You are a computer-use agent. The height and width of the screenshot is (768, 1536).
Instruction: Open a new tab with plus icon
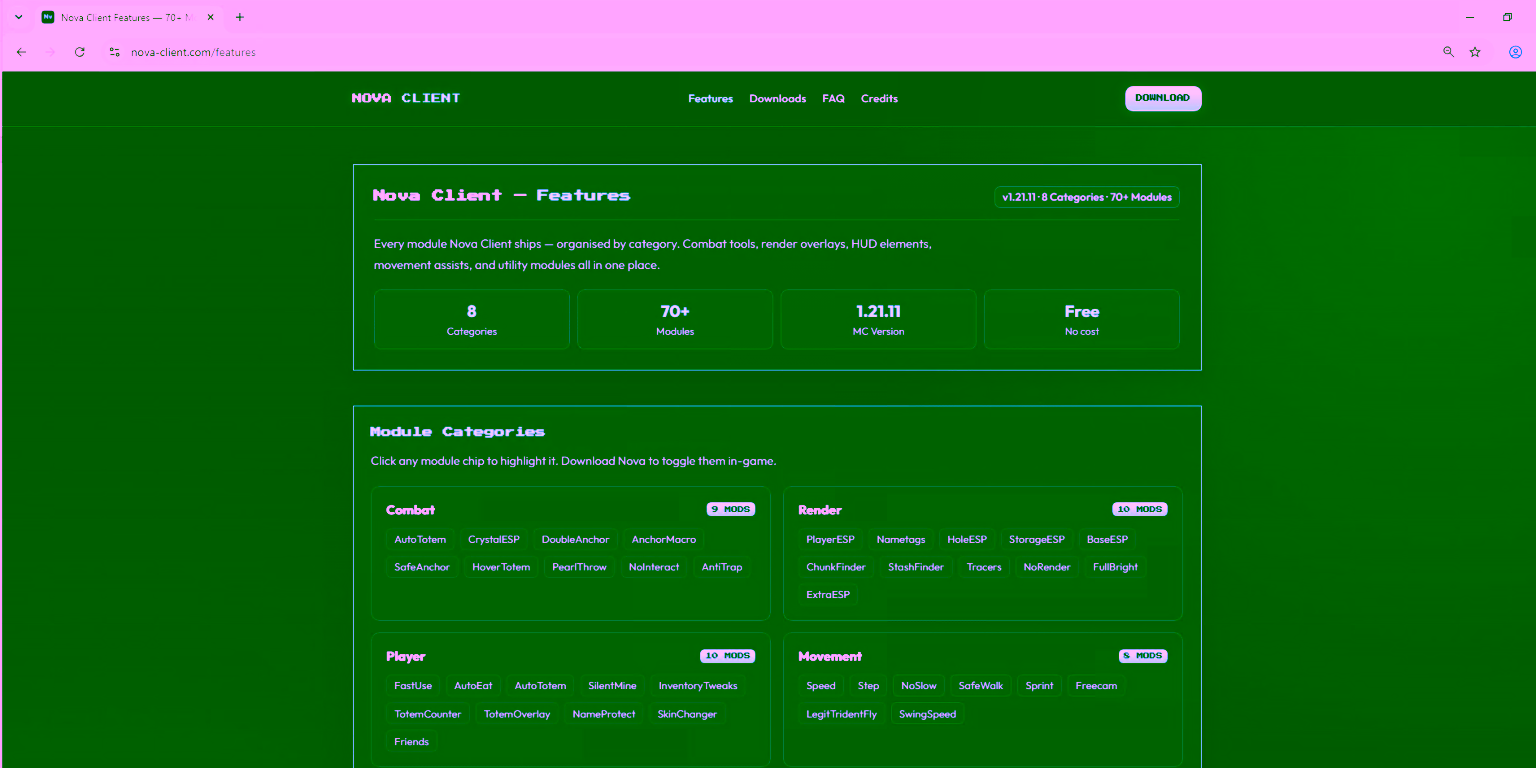pyautogui.click(x=240, y=17)
